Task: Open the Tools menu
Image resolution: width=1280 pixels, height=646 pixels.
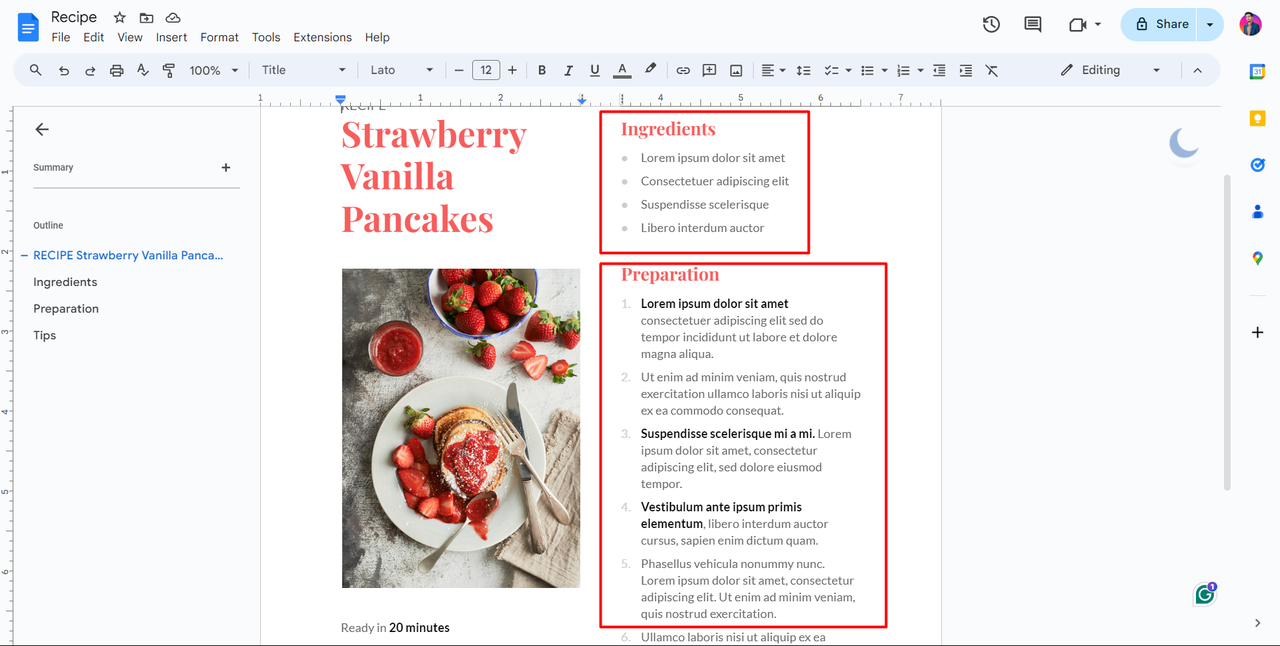Action: [266, 37]
